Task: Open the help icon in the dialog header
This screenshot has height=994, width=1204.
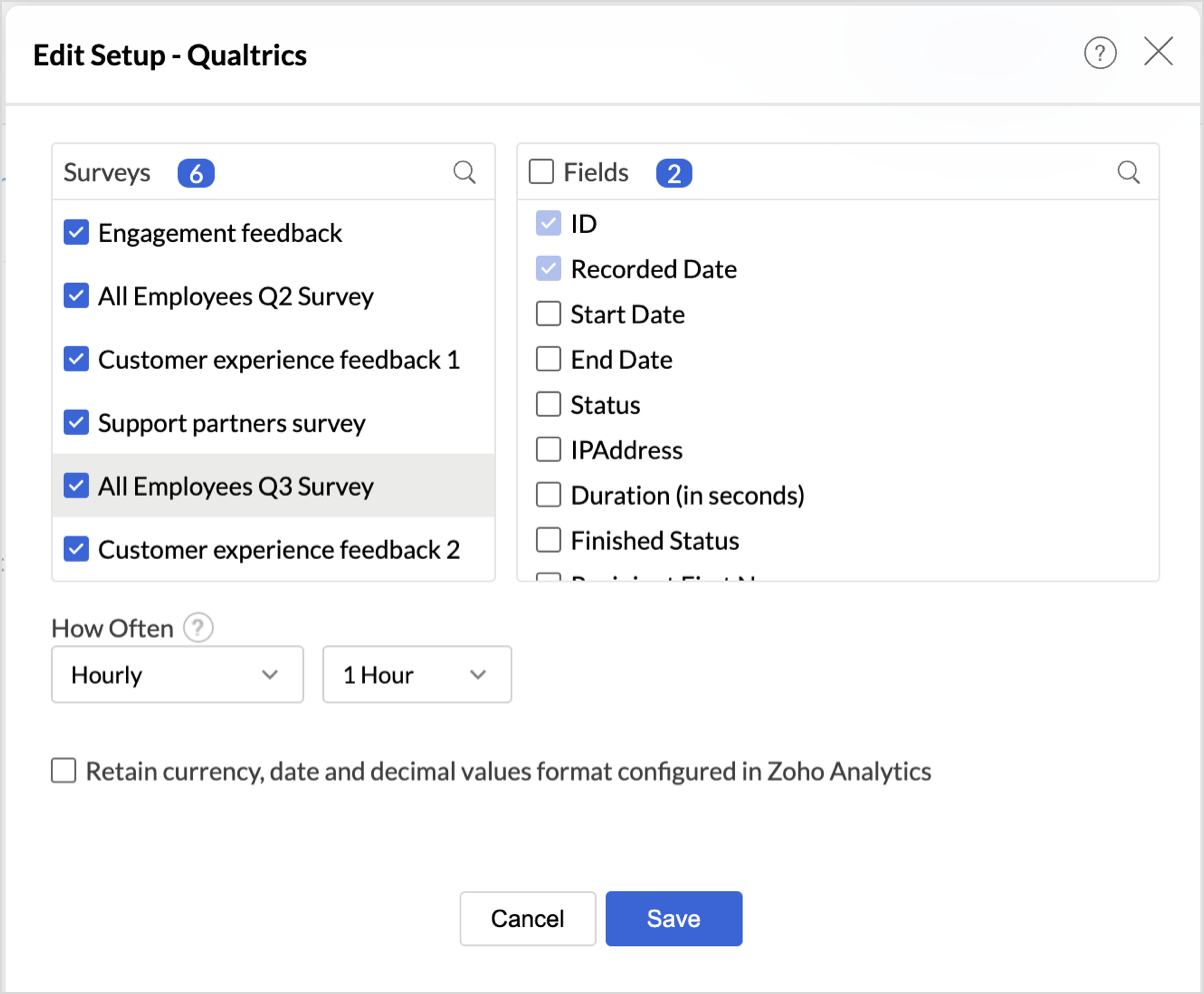Action: [x=1100, y=53]
